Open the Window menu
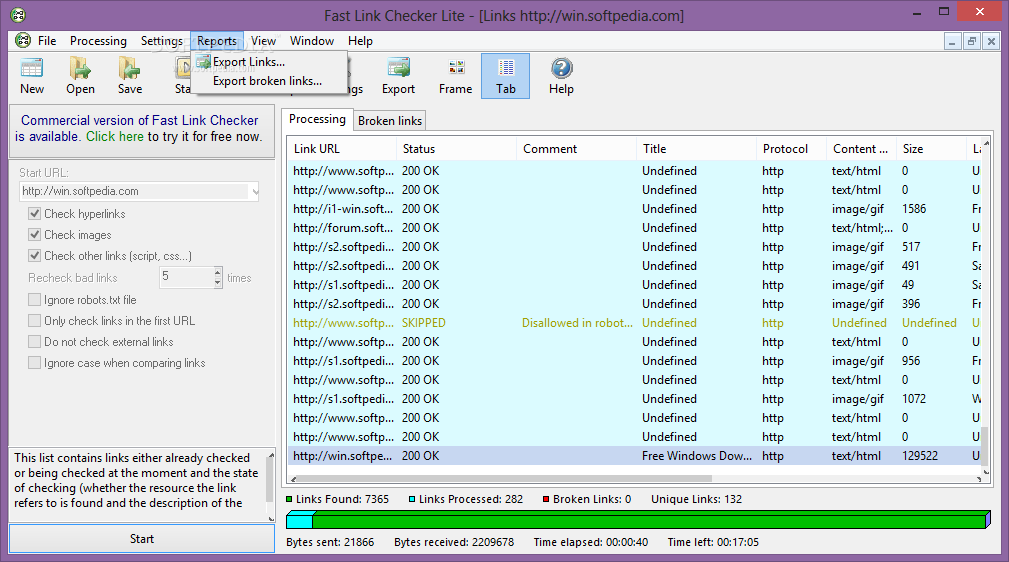 click(x=311, y=41)
